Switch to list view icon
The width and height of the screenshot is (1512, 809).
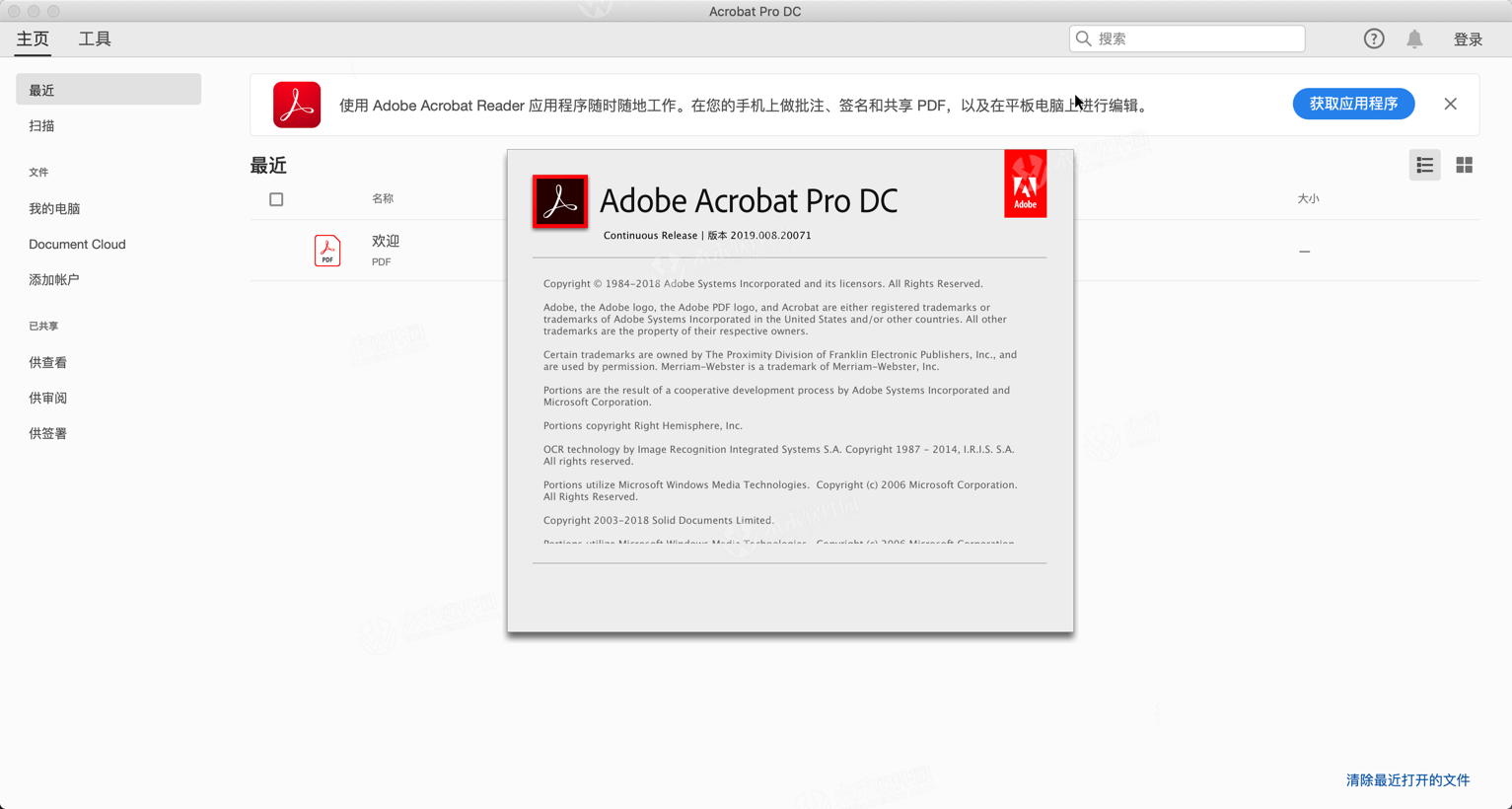pos(1424,165)
